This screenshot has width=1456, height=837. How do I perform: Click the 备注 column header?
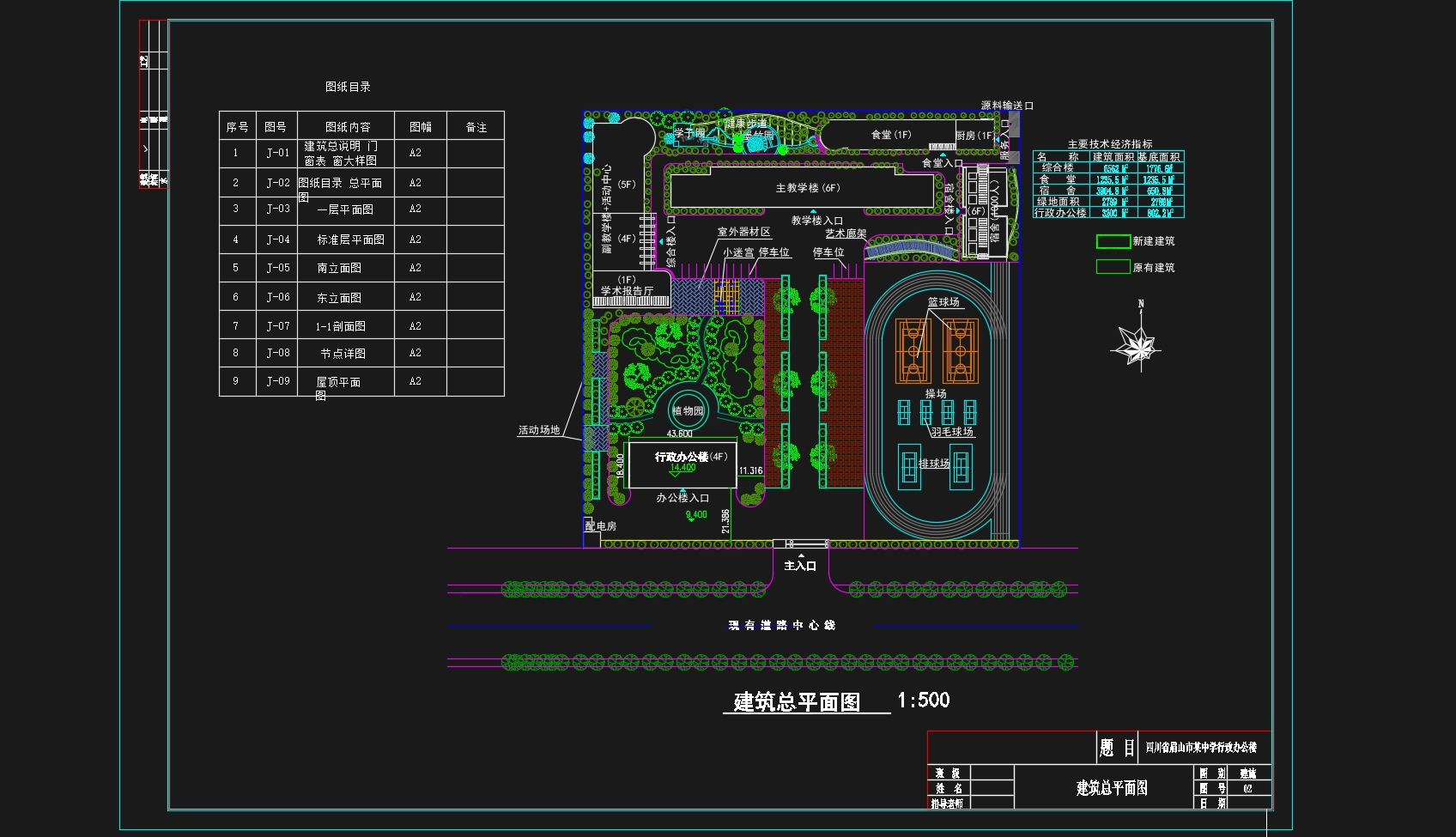coord(476,127)
